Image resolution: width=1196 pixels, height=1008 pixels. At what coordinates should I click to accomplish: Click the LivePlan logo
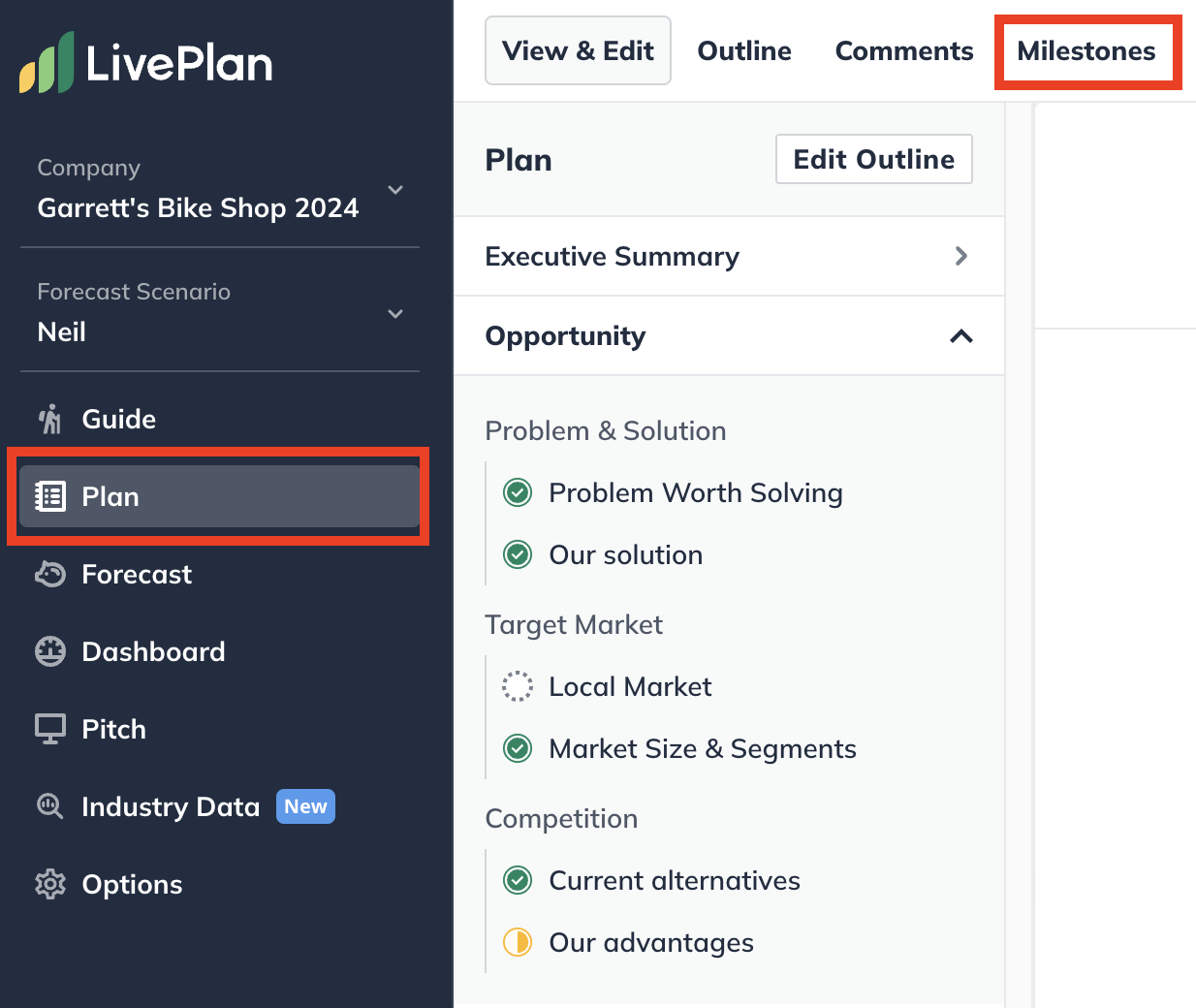[x=145, y=63]
